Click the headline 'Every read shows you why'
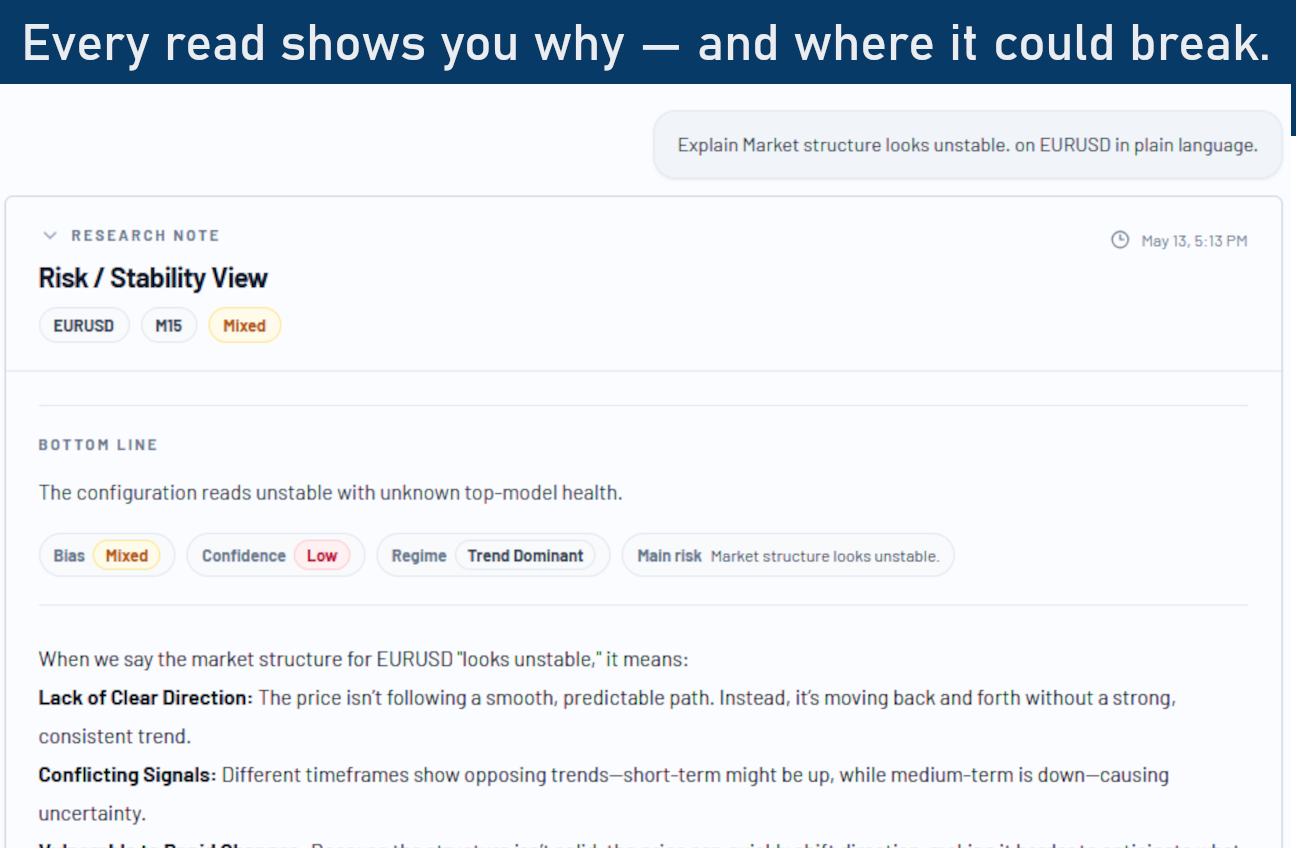This screenshot has width=1296, height=848. 646,43
